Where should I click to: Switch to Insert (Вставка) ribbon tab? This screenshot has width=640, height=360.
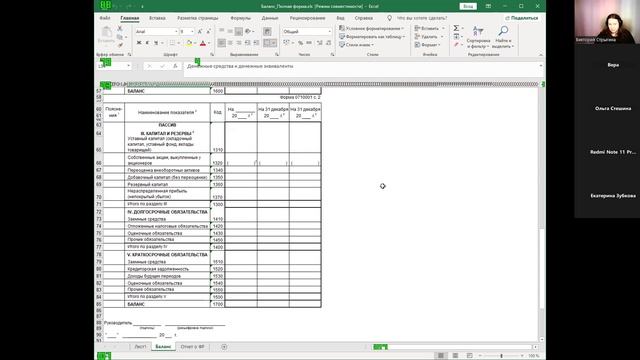coord(157,18)
